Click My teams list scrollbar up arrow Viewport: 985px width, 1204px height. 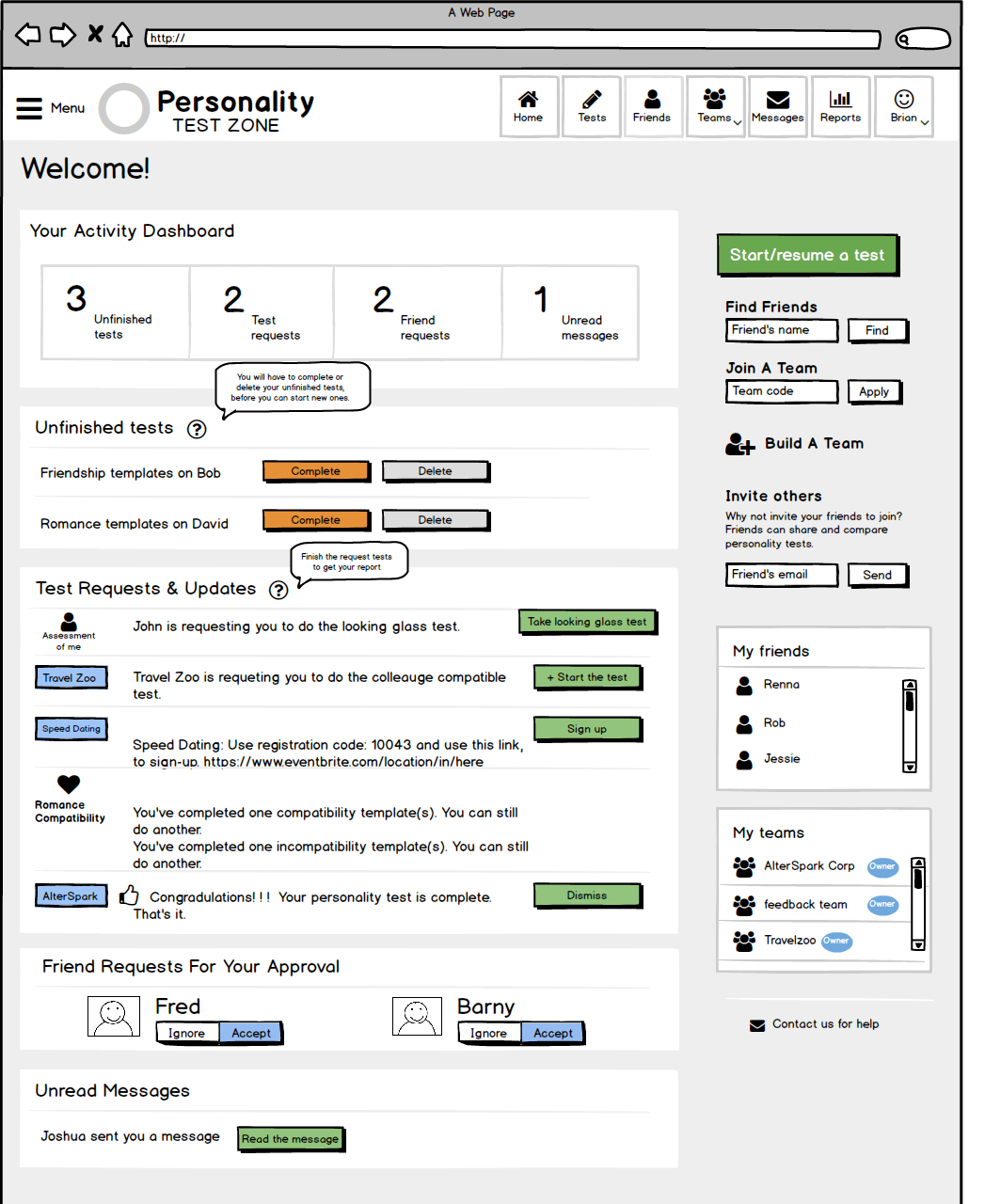pos(918,863)
